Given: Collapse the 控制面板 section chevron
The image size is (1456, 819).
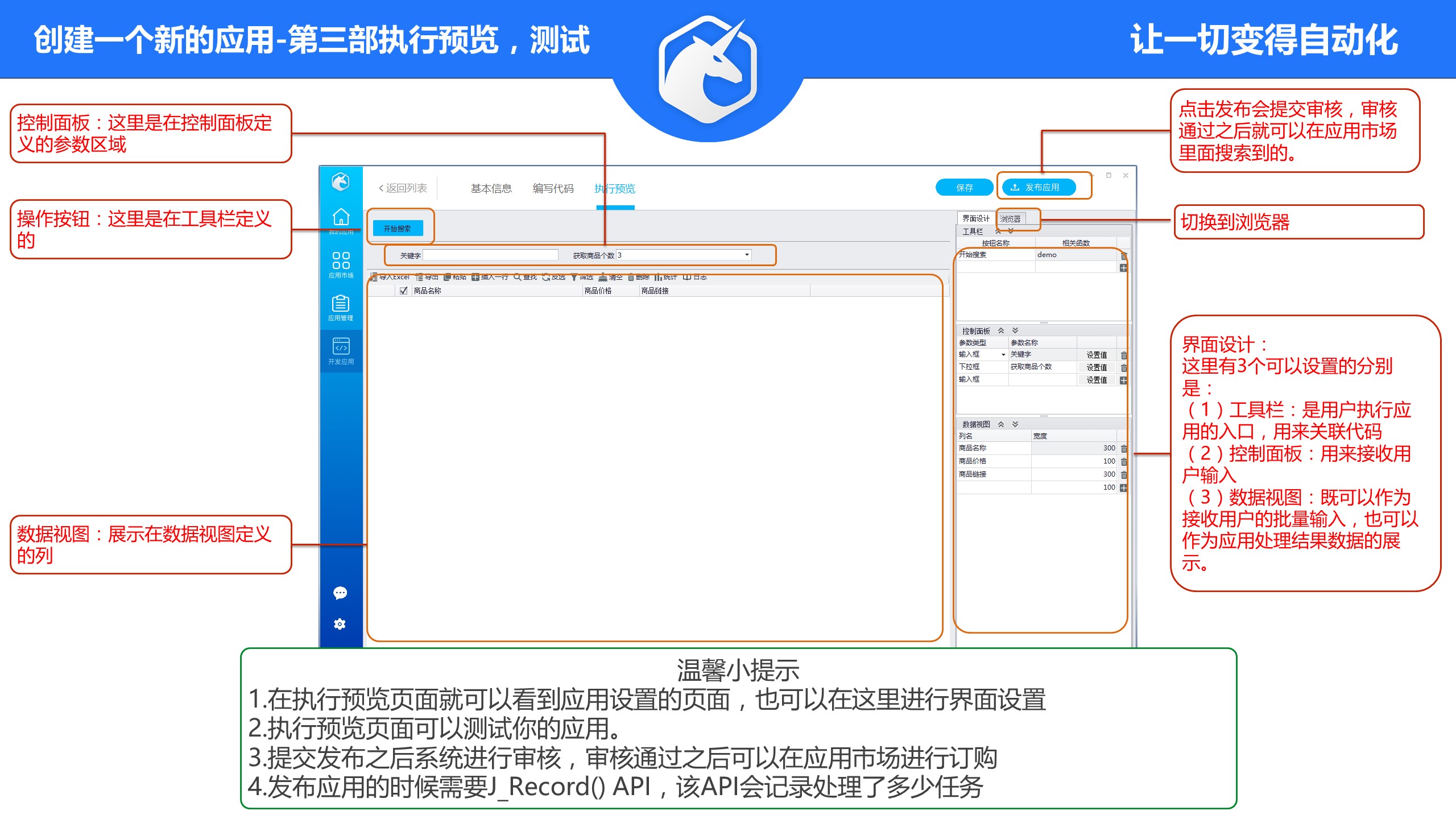Looking at the screenshot, I should (x=1001, y=330).
